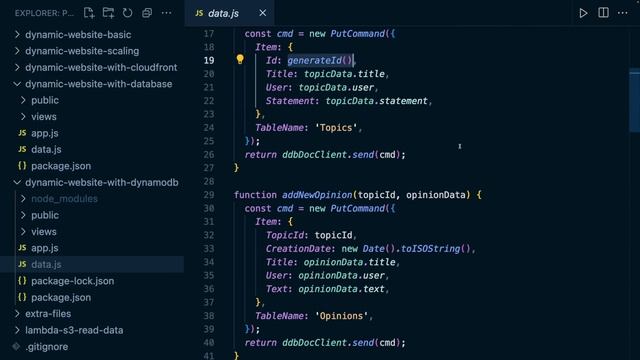The width and height of the screenshot is (640, 360).
Task: Click the New Folder icon in Explorer
Action: (108, 13)
